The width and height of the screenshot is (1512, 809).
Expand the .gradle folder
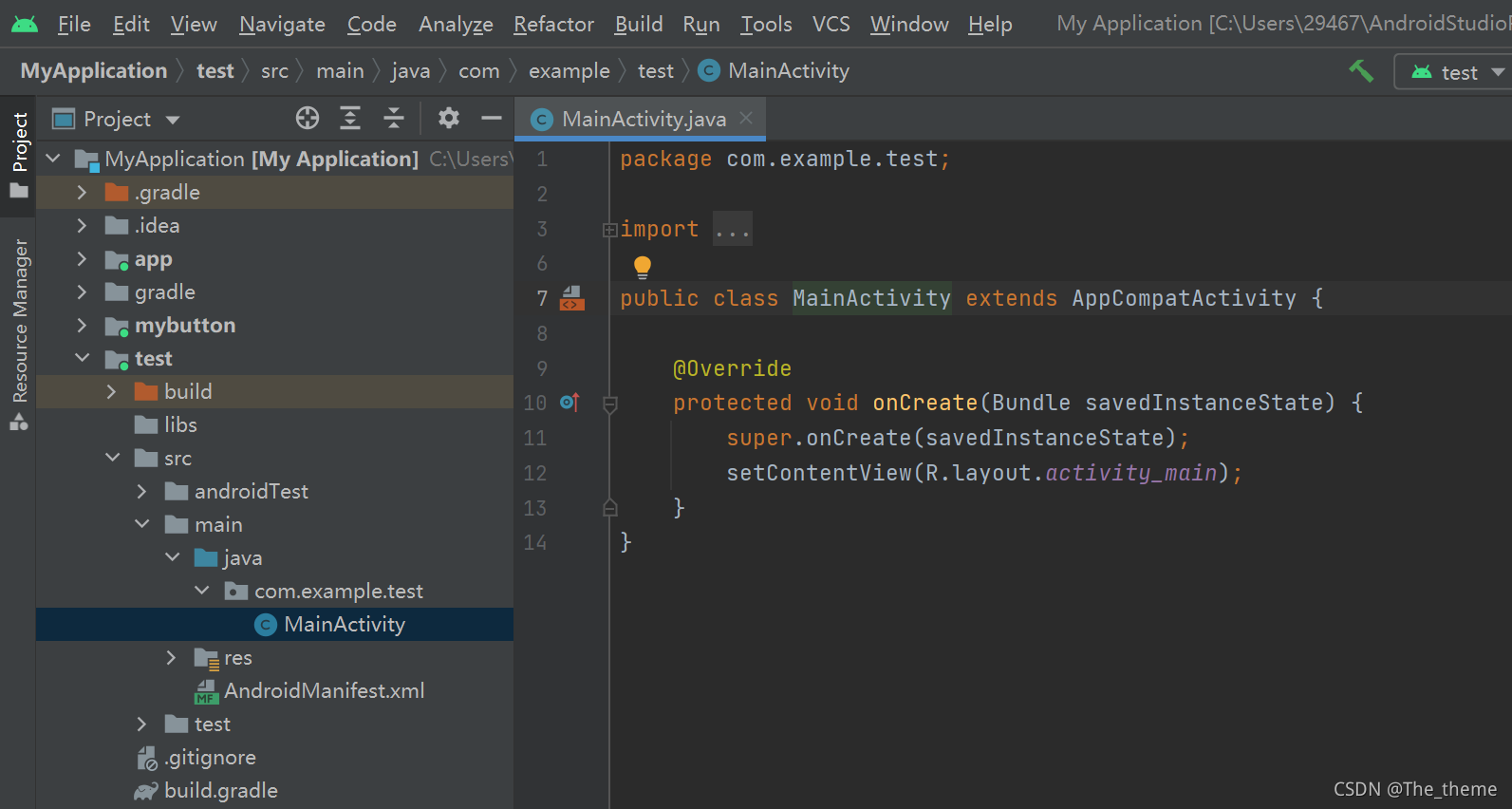tap(83, 192)
